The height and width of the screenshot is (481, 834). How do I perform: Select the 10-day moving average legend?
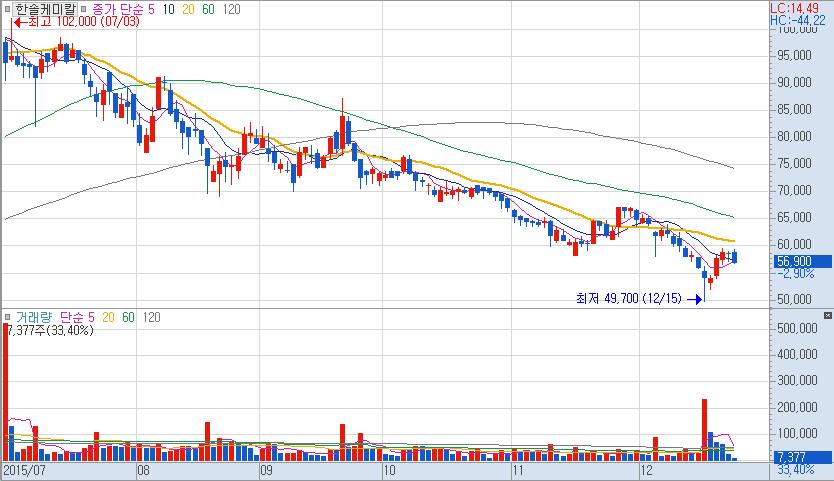pyautogui.click(x=169, y=8)
